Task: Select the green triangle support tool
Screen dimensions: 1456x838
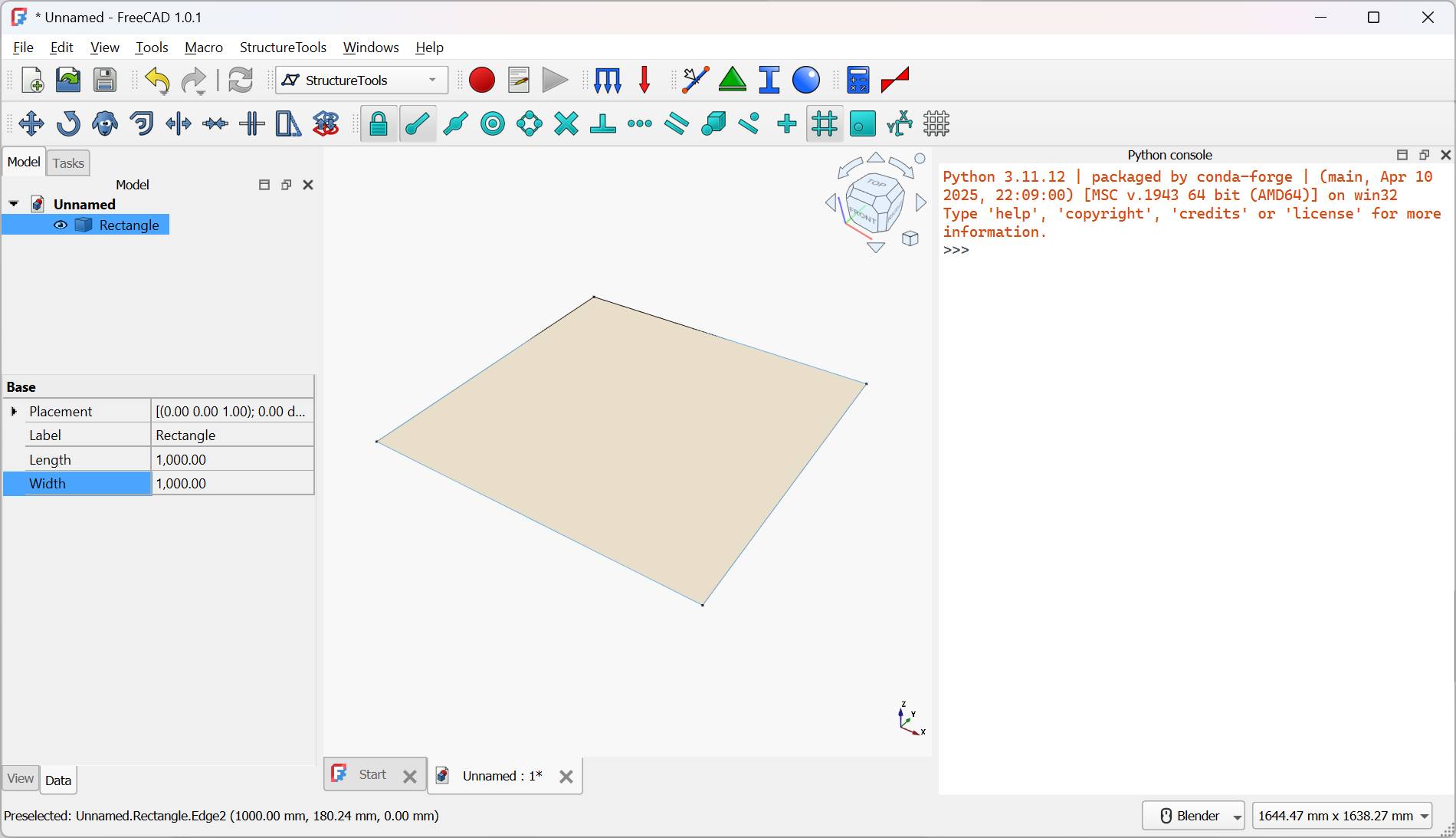Action: pos(733,81)
